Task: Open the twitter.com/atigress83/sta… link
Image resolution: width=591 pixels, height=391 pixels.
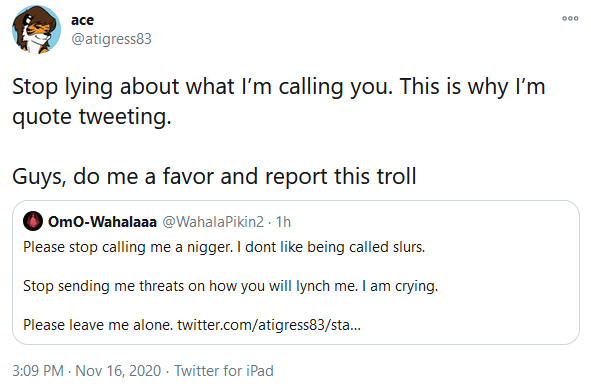Action: (x=269, y=325)
